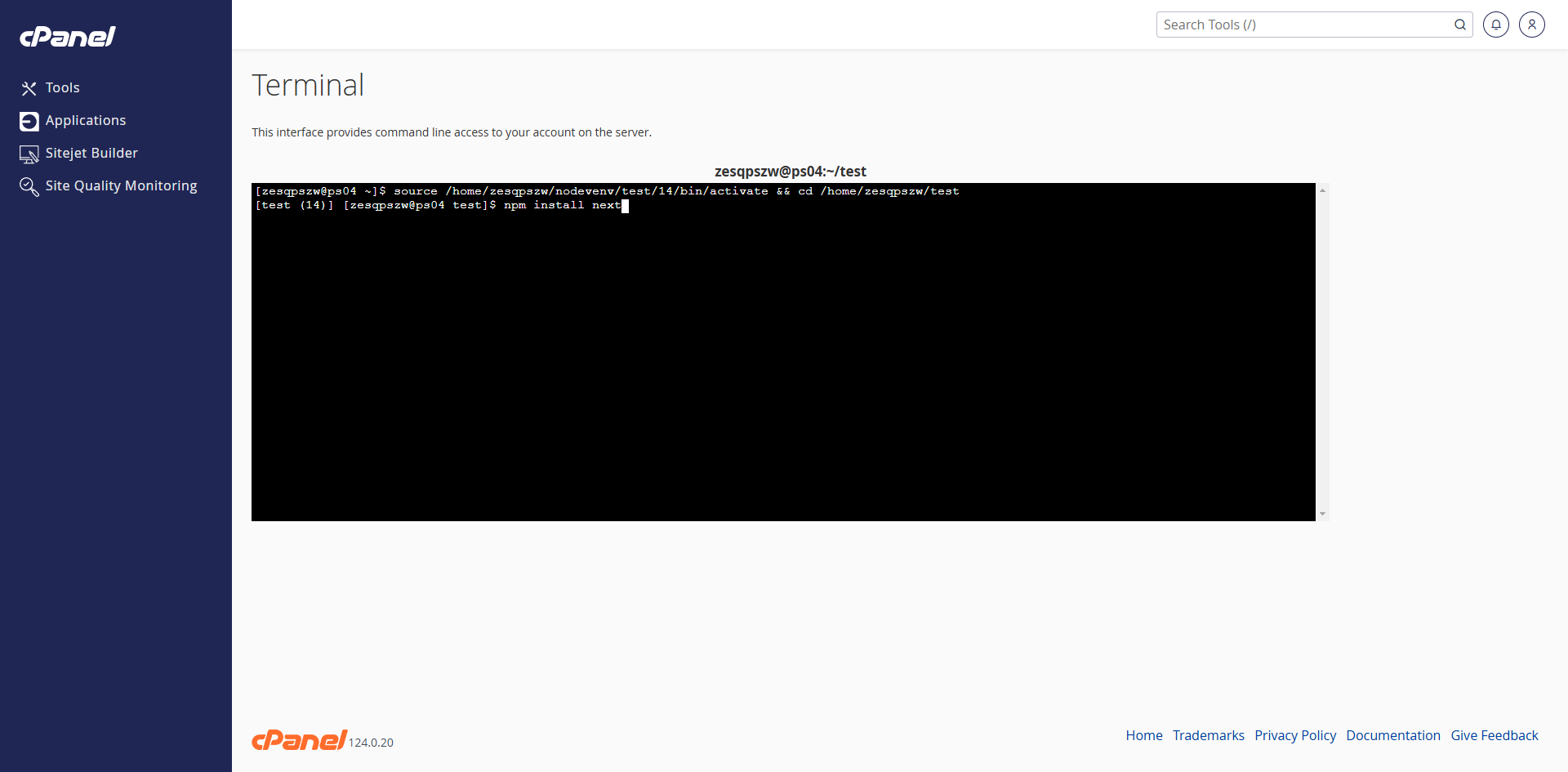1568x772 pixels.
Task: Click the cPanel logo in sidebar
Action: [68, 37]
